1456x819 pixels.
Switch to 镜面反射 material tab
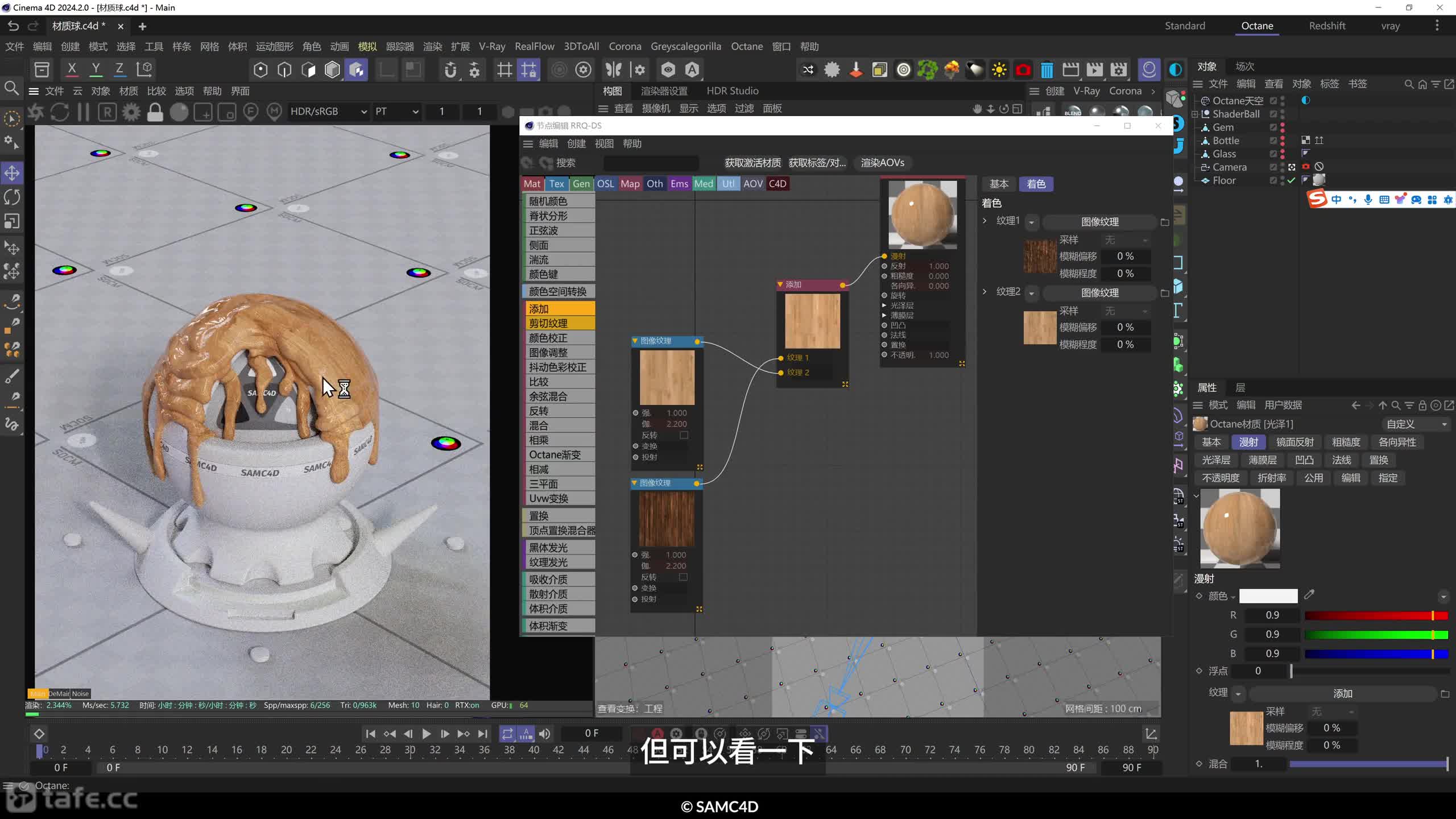[x=1294, y=442]
